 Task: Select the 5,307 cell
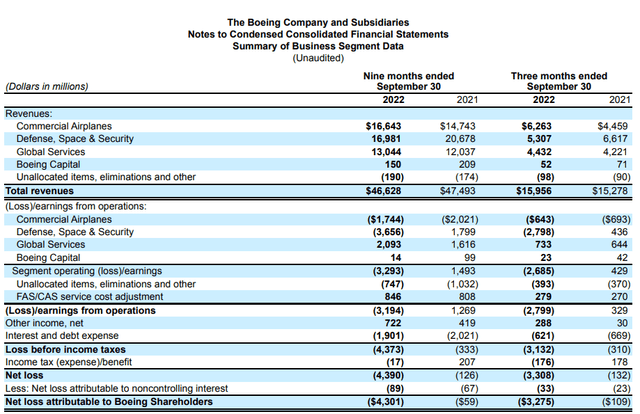[539, 139]
